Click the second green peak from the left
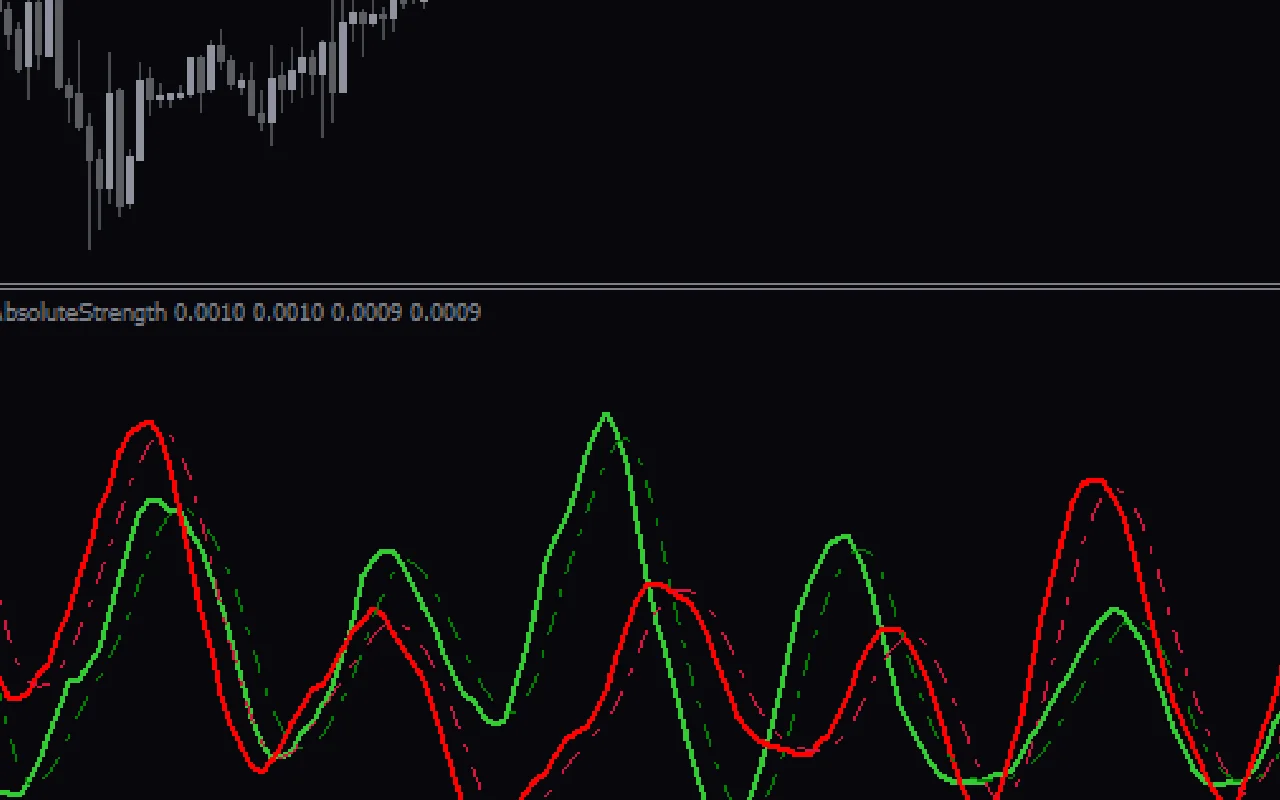Viewport: 1280px width, 800px height. coord(388,551)
